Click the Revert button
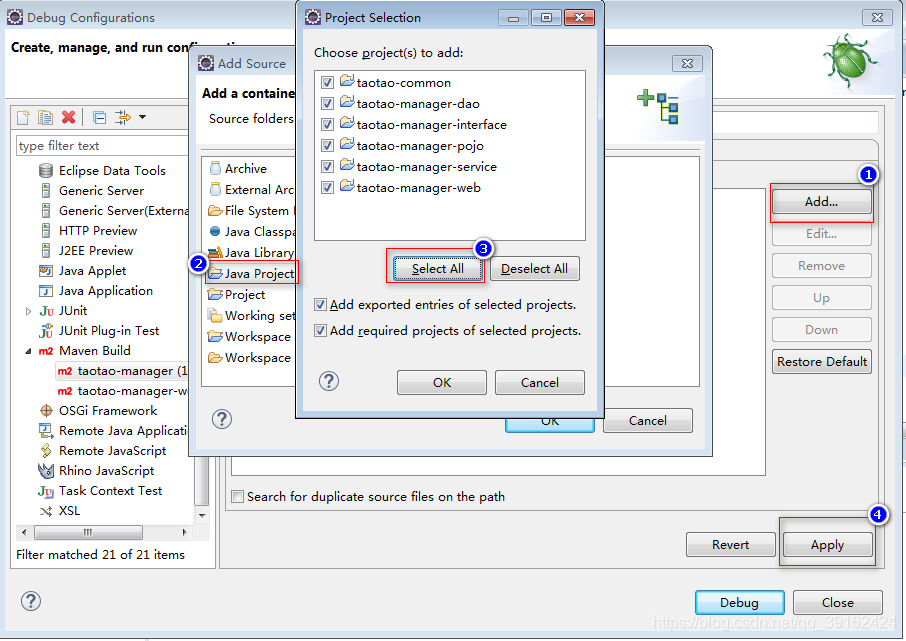The width and height of the screenshot is (906, 641). click(730, 545)
